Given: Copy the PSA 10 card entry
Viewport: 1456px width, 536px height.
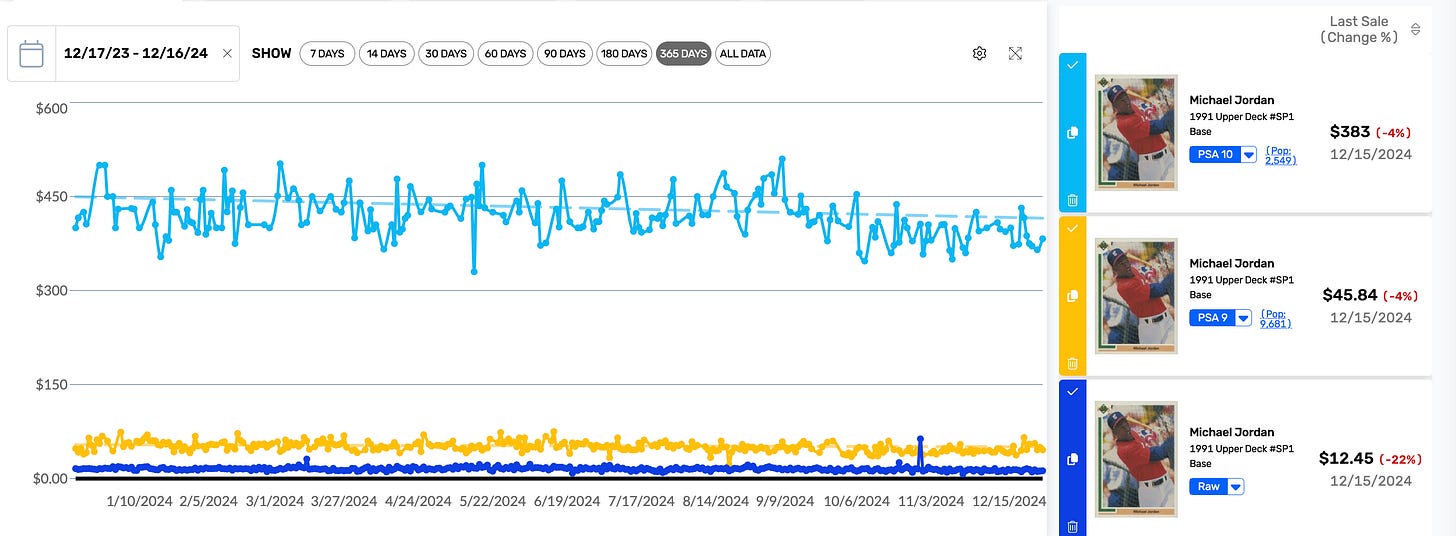Looking at the screenshot, I should pyautogui.click(x=1072, y=132).
